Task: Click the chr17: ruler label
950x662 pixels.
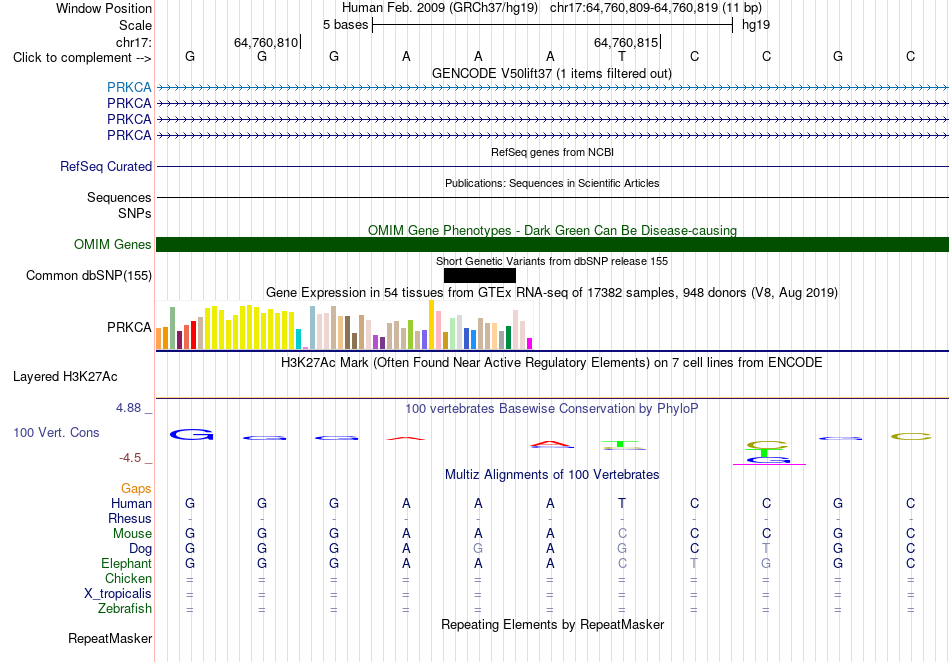Action: pyautogui.click(x=134, y=42)
